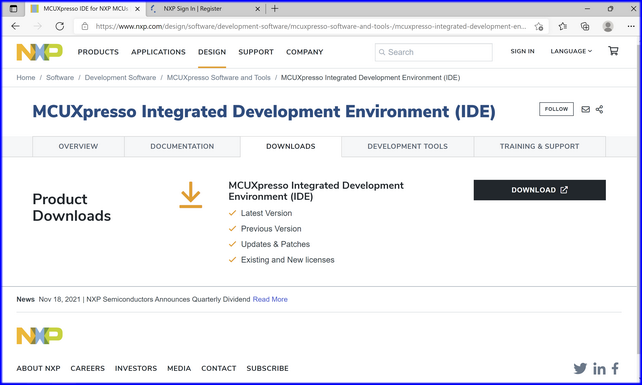Click the Home breadcrumb link
The image size is (642, 385).
(x=26, y=77)
